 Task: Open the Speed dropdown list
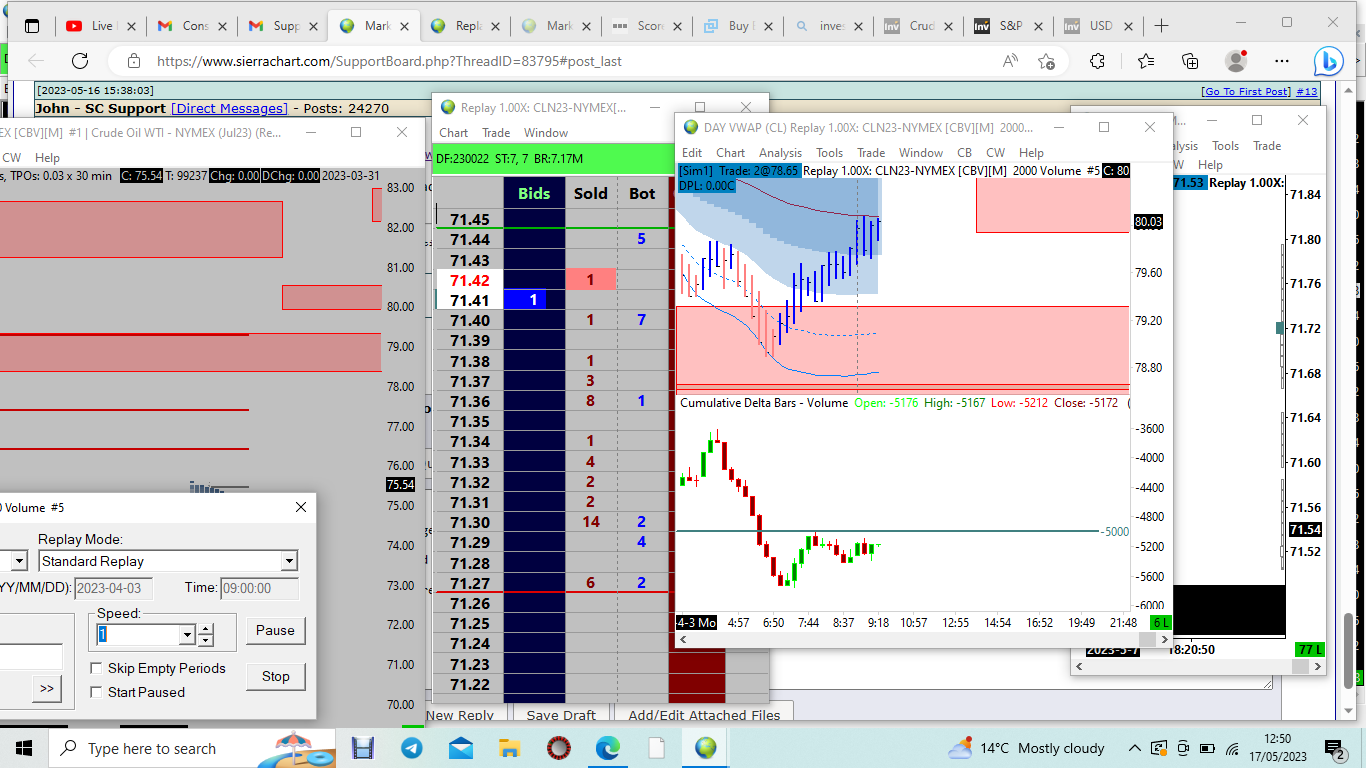(187, 634)
